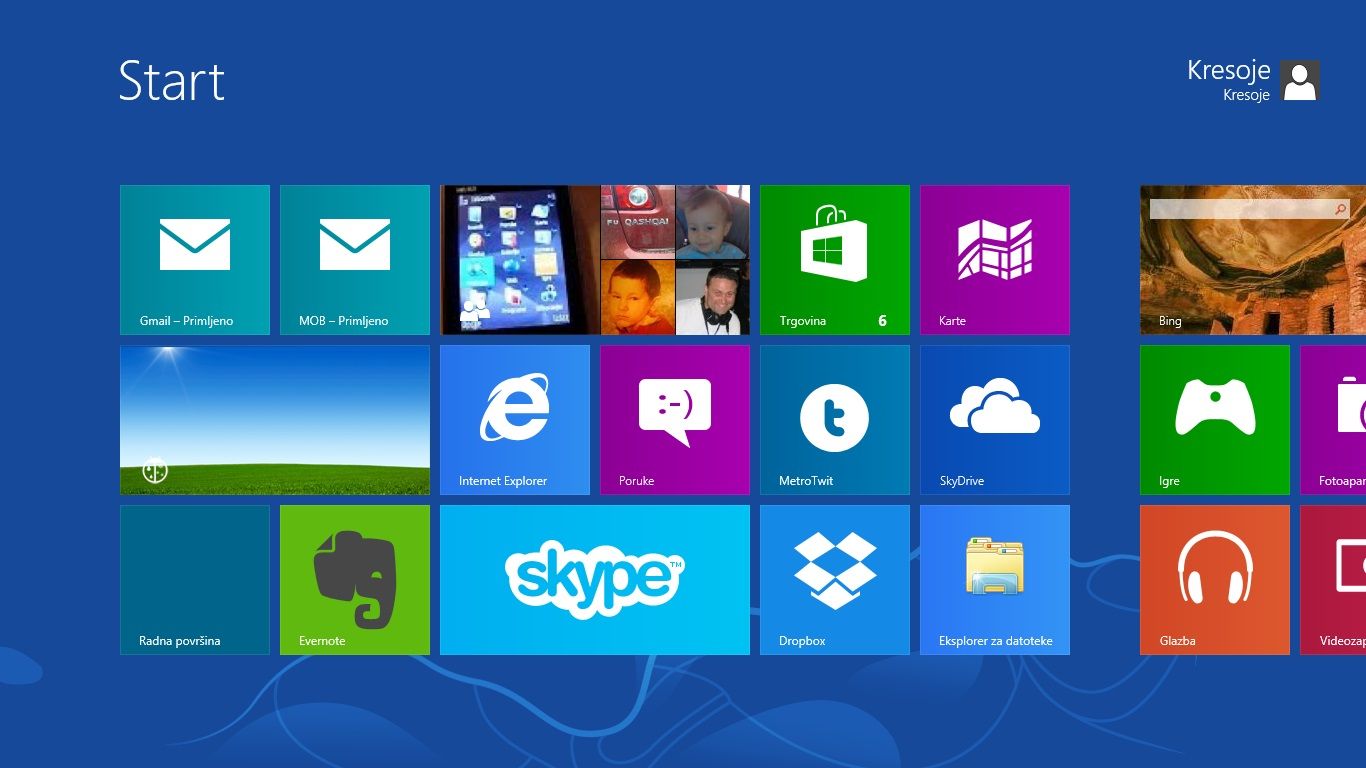The height and width of the screenshot is (768, 1366).
Task: Open the Poruke messaging tile
Action: tap(675, 420)
